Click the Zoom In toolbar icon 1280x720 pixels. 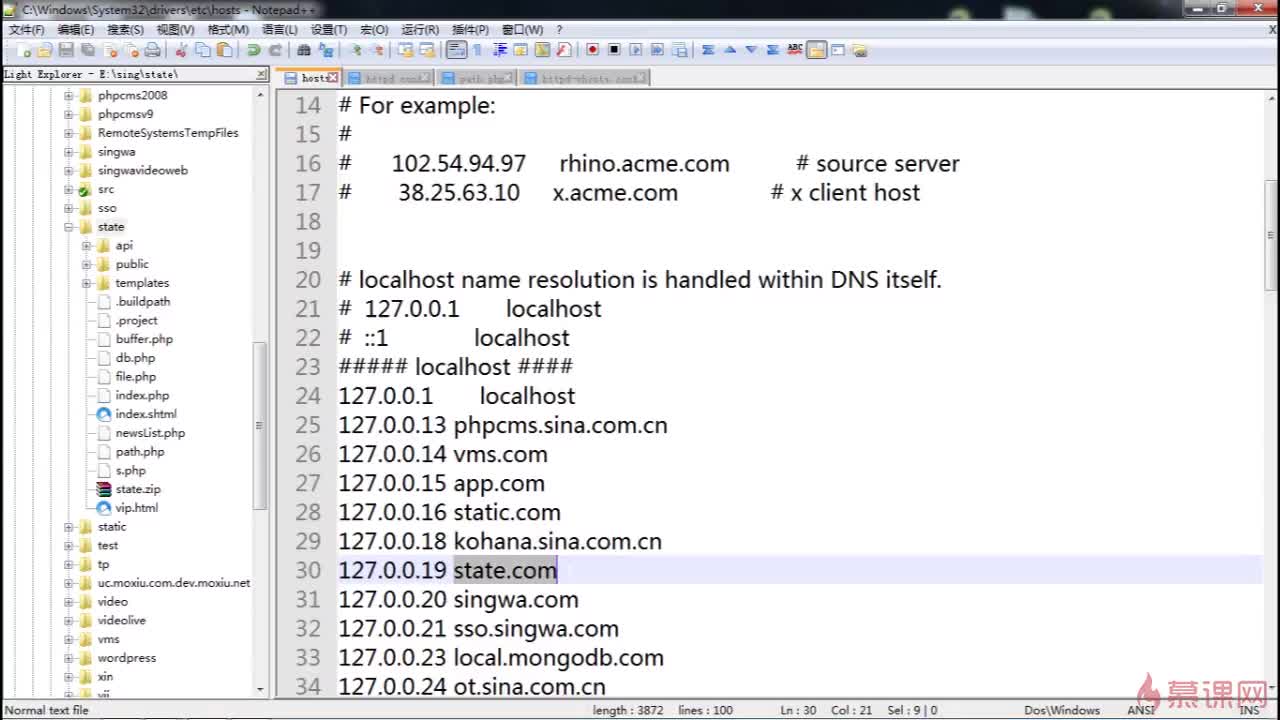click(356, 50)
